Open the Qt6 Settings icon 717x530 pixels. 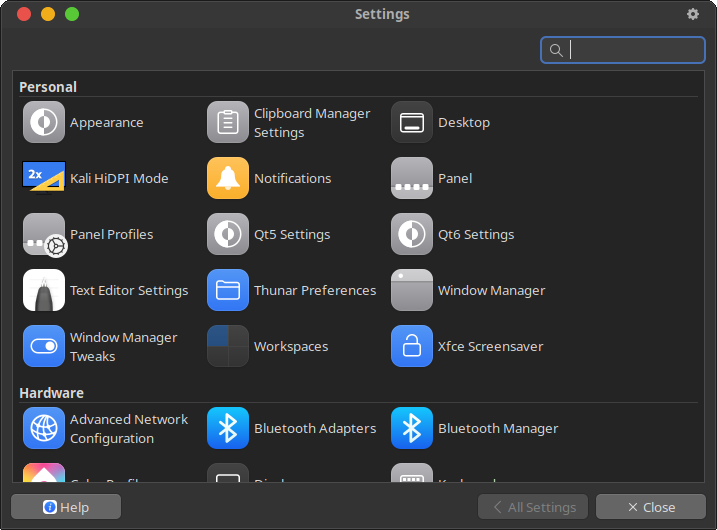tap(412, 234)
